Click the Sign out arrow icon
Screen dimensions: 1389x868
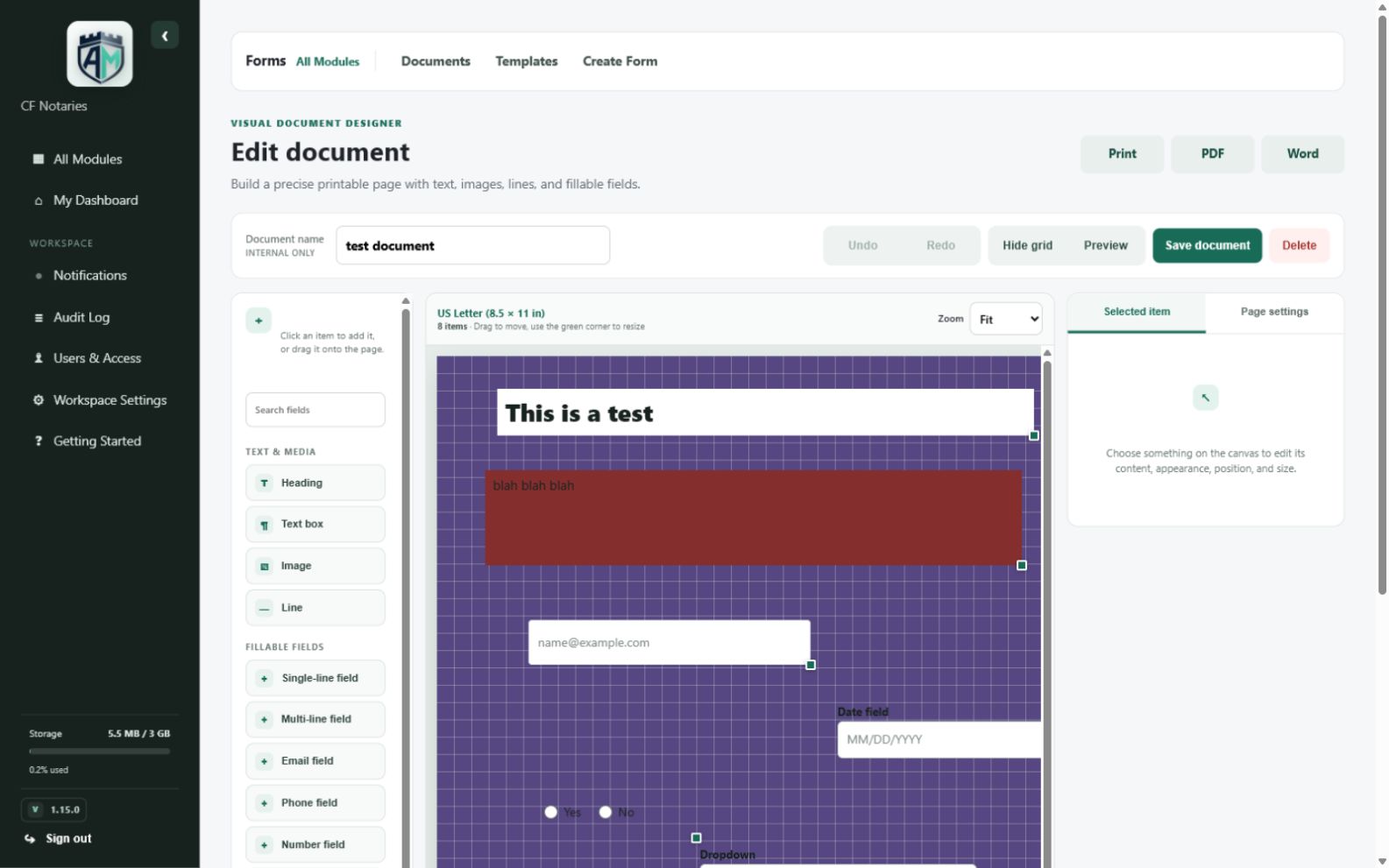pos(30,839)
